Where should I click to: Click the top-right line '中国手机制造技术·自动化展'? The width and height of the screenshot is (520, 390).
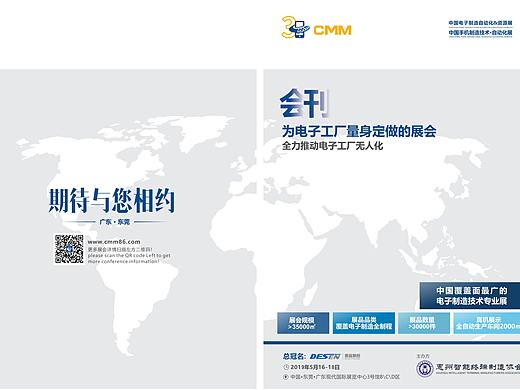point(480,32)
